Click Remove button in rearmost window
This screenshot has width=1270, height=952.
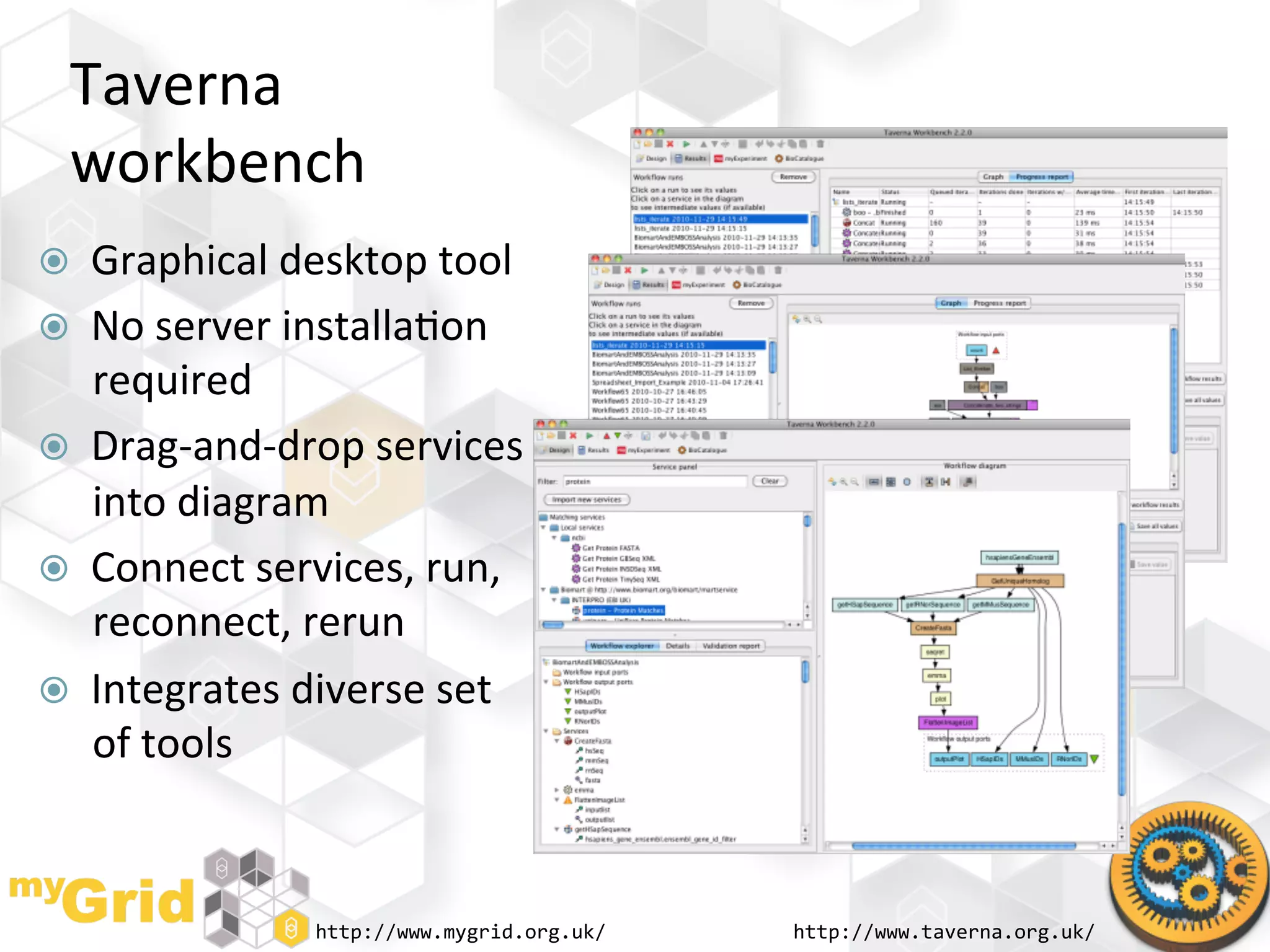pyautogui.click(x=793, y=177)
